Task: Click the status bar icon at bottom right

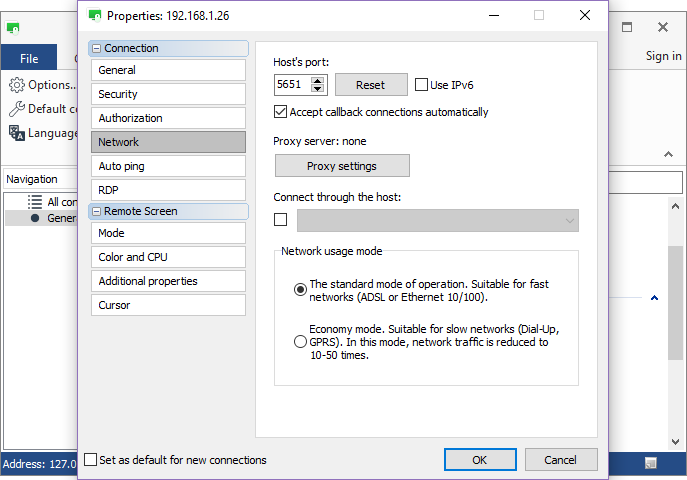Action: [650, 463]
